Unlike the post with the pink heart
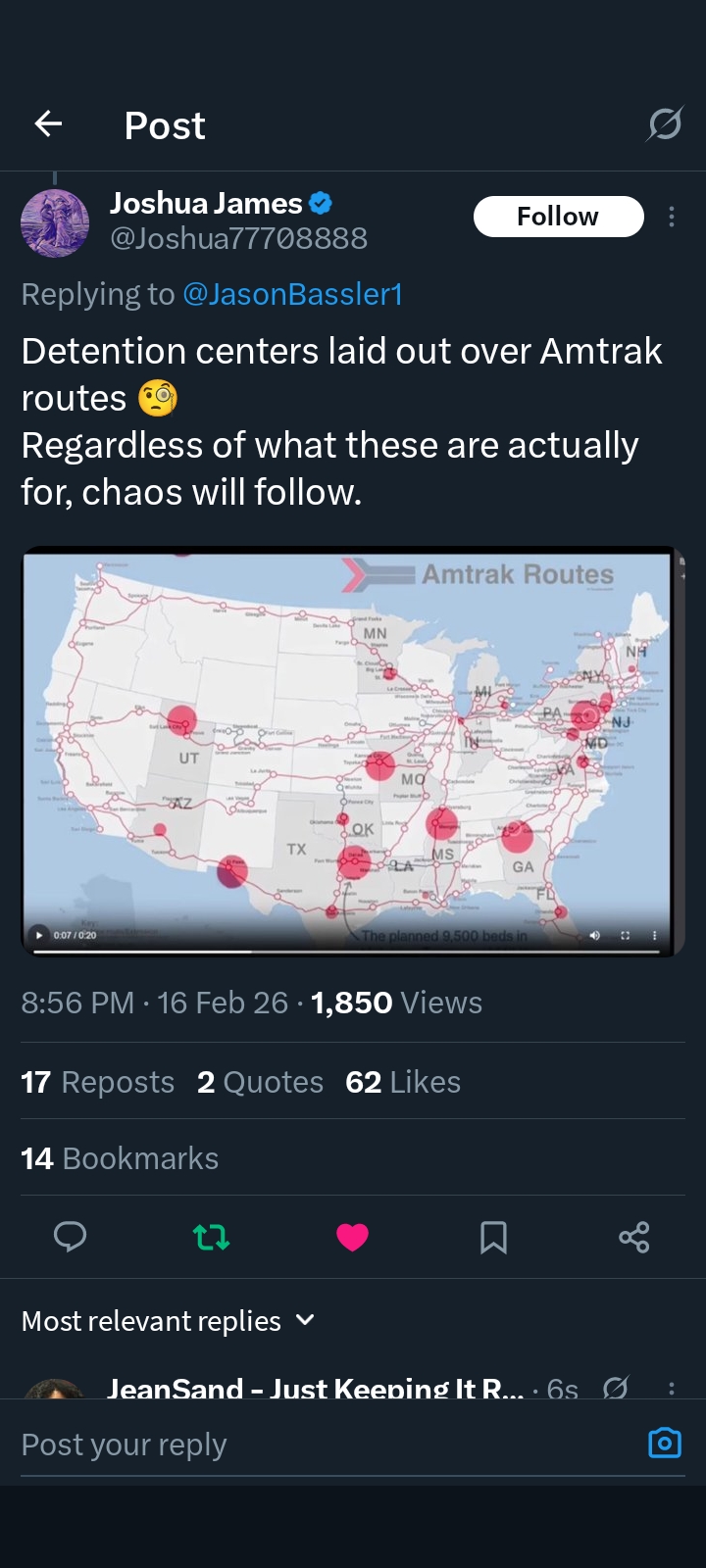 [352, 1237]
